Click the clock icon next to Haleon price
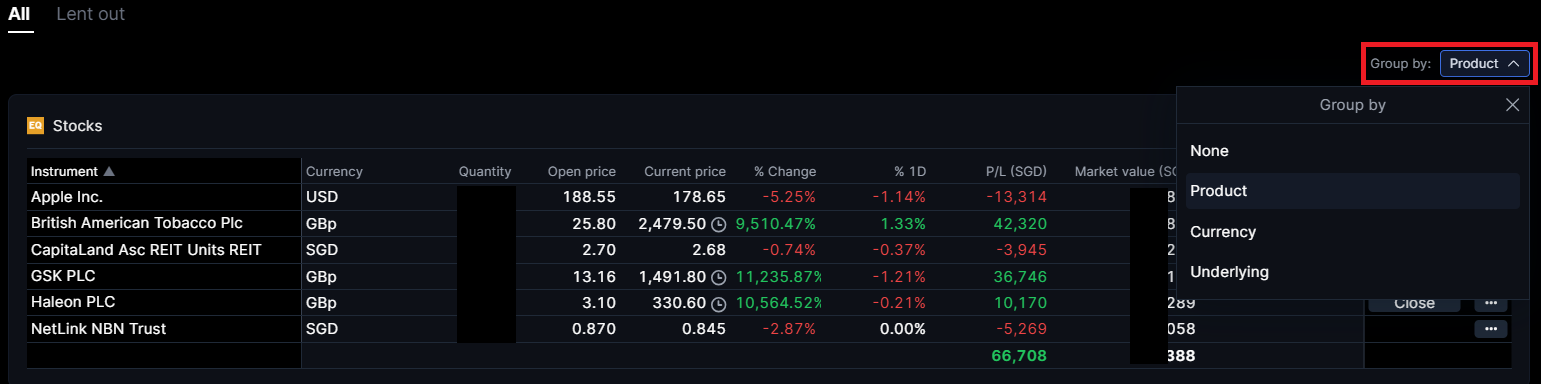The image size is (1541, 384). 718,303
